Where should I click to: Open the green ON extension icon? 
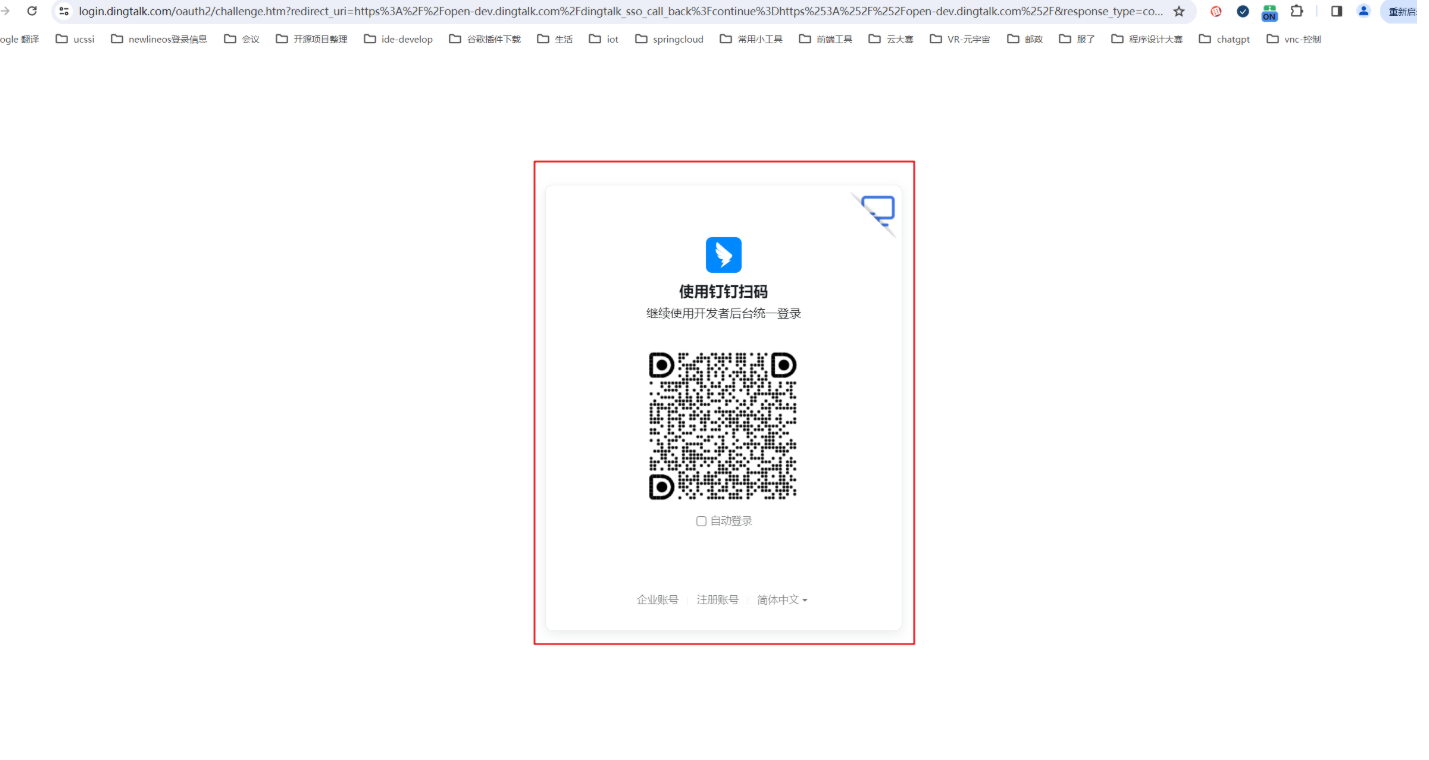[1269, 12]
